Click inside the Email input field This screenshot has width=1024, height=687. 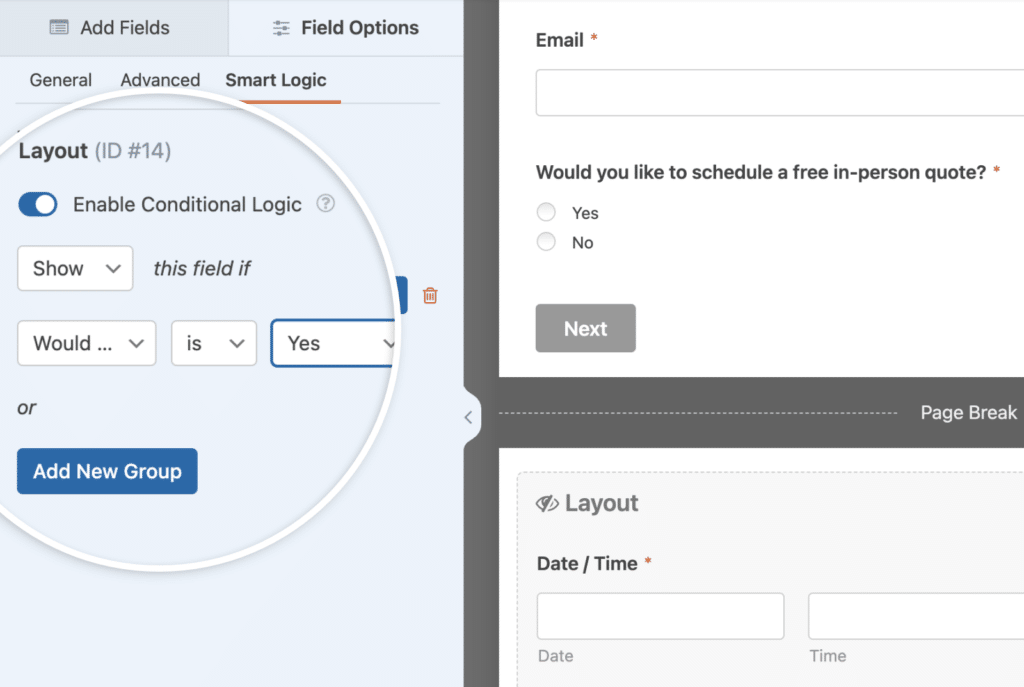point(779,92)
